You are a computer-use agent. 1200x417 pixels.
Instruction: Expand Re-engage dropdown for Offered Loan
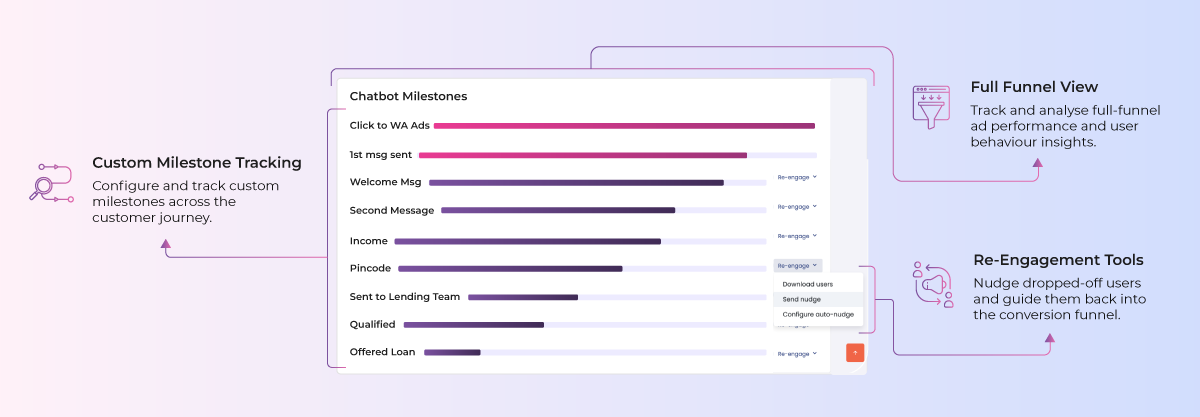tap(797, 354)
